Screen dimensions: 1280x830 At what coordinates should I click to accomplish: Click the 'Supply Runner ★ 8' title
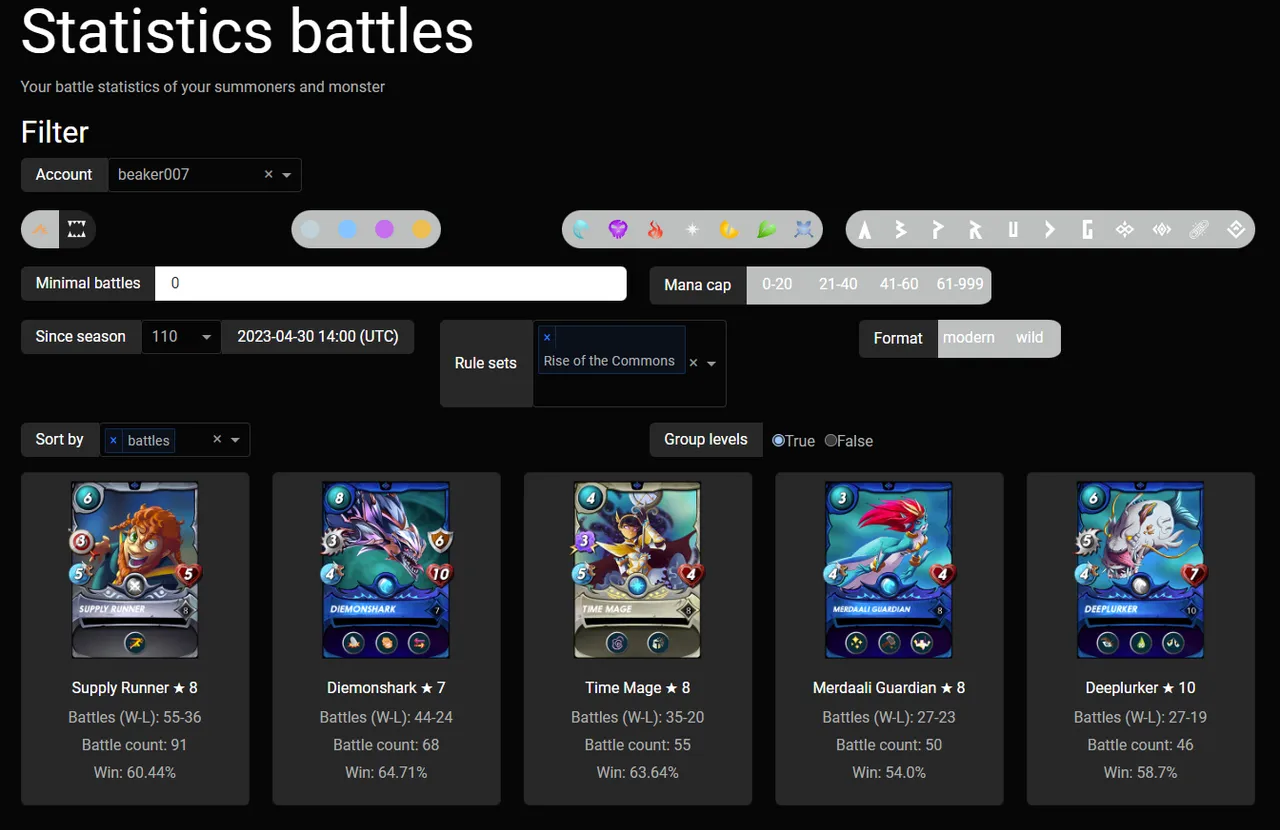(x=135, y=688)
